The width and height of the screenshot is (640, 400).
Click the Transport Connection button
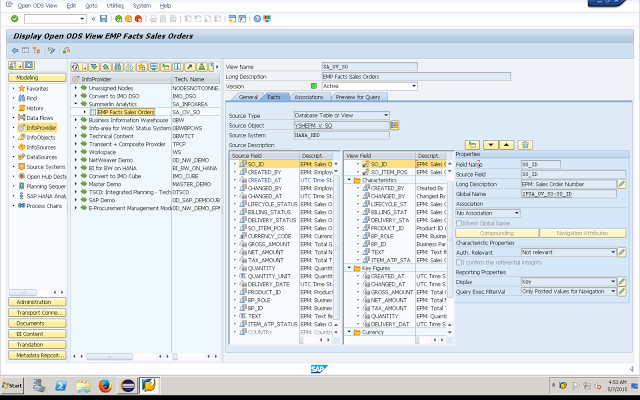(x=37, y=313)
